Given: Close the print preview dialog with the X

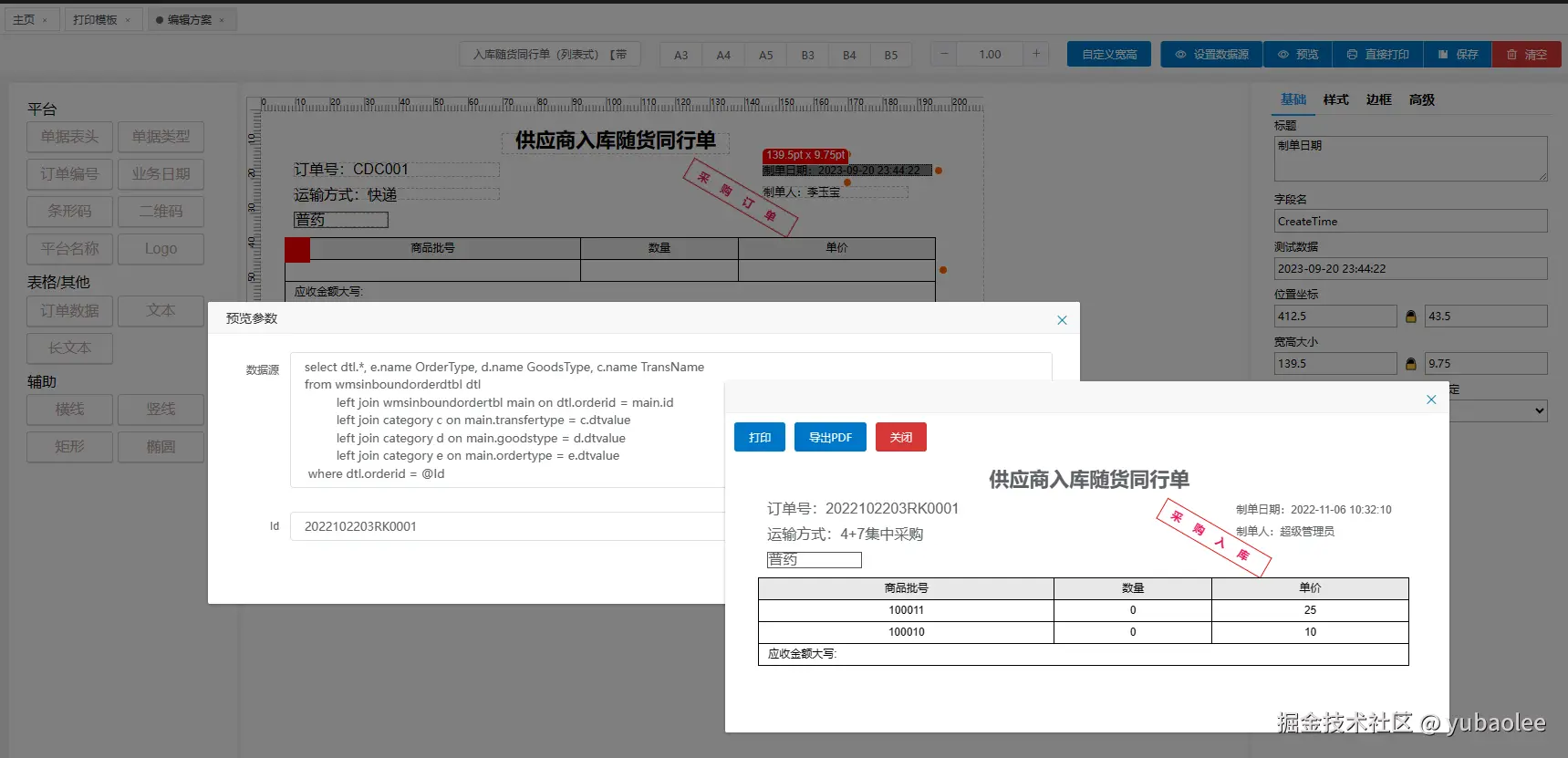Looking at the screenshot, I should click(1431, 400).
